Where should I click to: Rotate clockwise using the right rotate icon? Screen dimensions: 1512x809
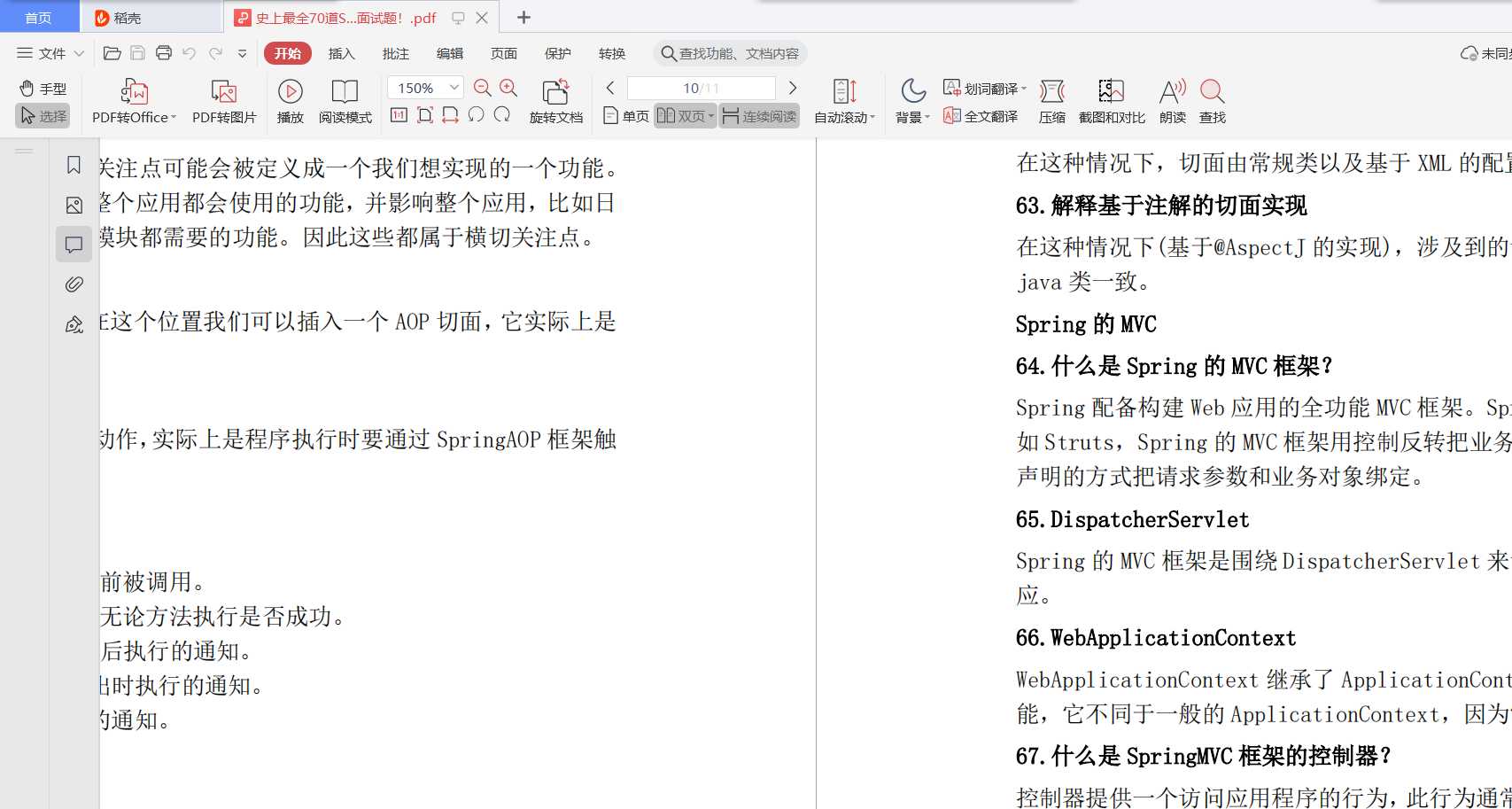tap(502, 115)
